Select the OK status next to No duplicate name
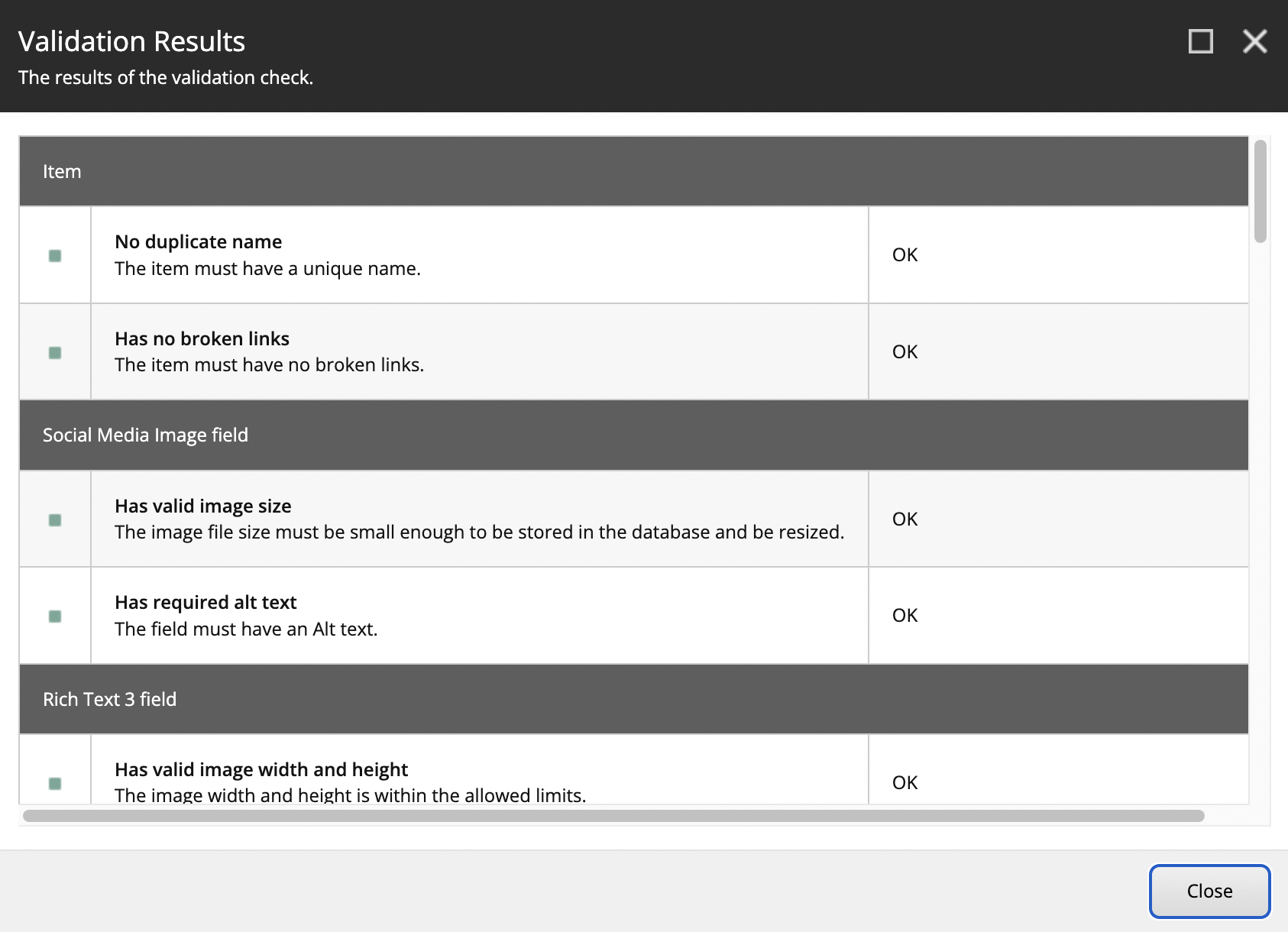The height and width of the screenshot is (932, 1288). coord(905,254)
